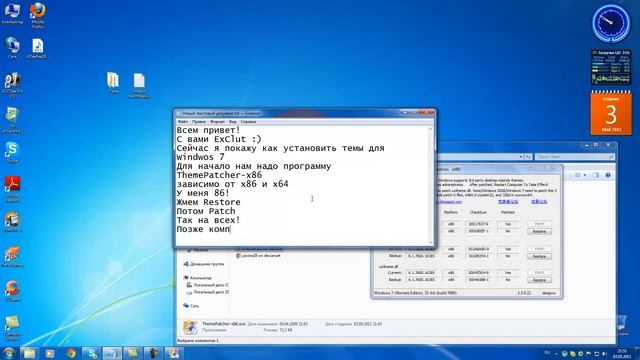Open the Правка menu in Notepad
Screen dimensions: 640x360
[199, 122]
